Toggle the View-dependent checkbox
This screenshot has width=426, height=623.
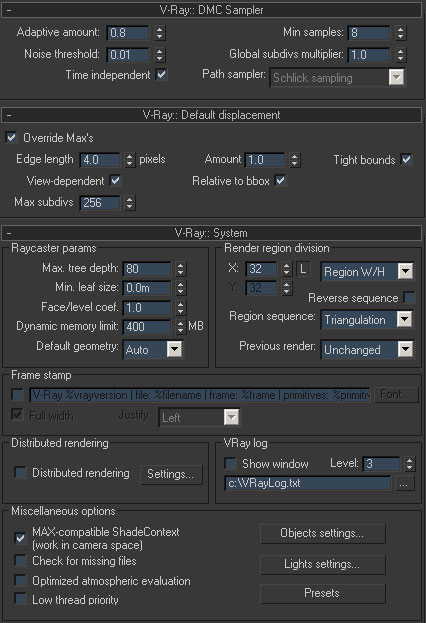pyautogui.click(x=115, y=180)
